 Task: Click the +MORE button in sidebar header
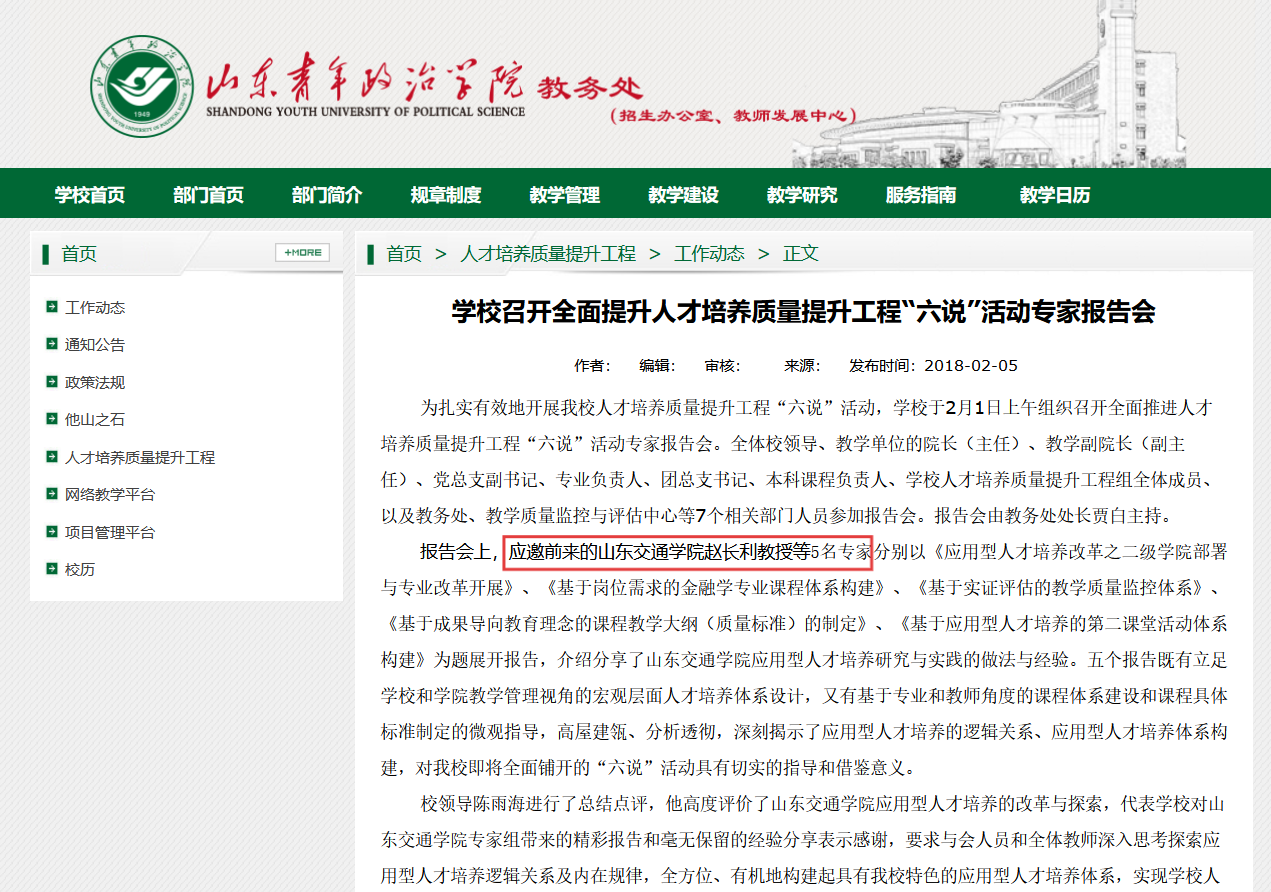click(x=302, y=253)
